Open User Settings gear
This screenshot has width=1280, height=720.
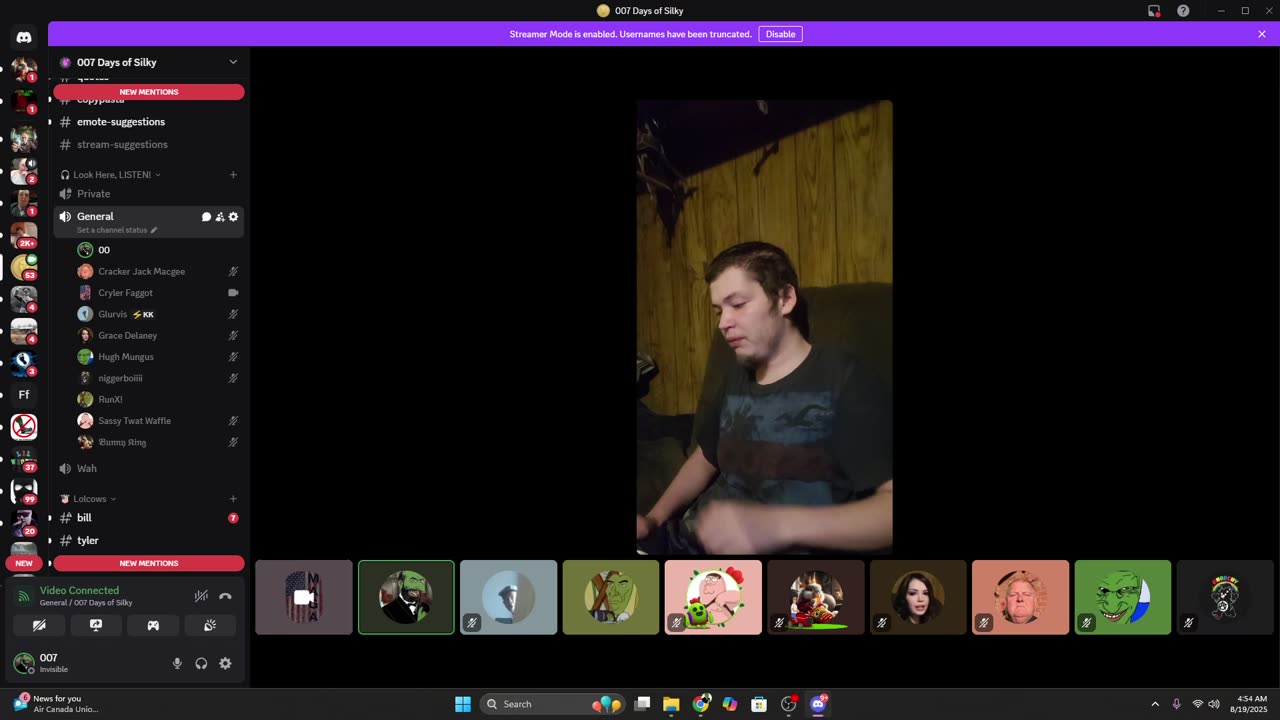225,663
